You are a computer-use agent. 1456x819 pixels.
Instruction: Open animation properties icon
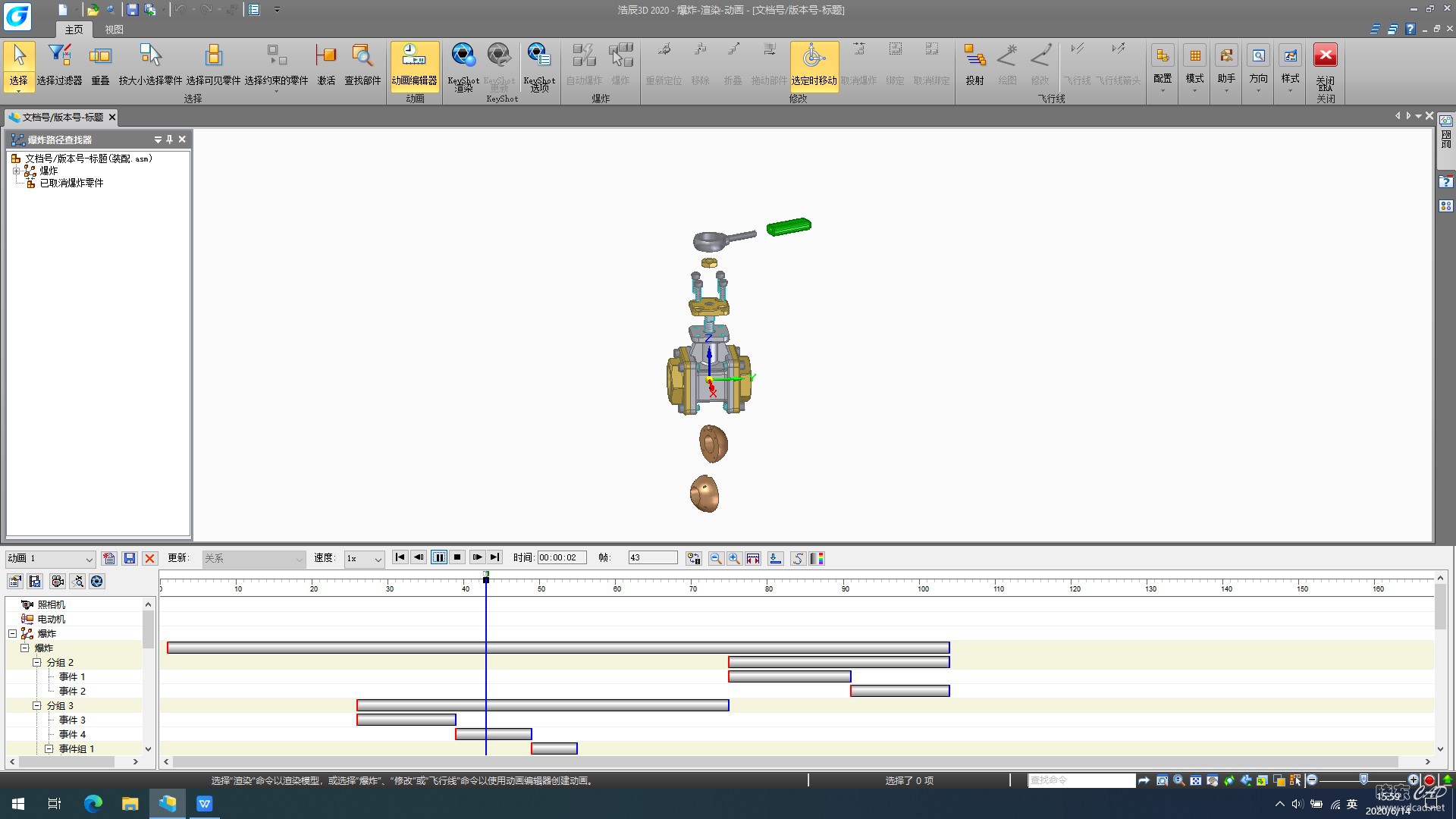[14, 582]
